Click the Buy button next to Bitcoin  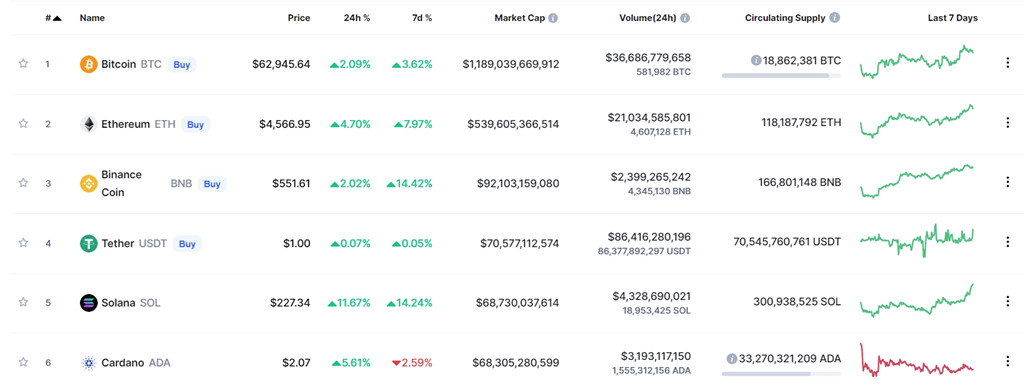(182, 65)
